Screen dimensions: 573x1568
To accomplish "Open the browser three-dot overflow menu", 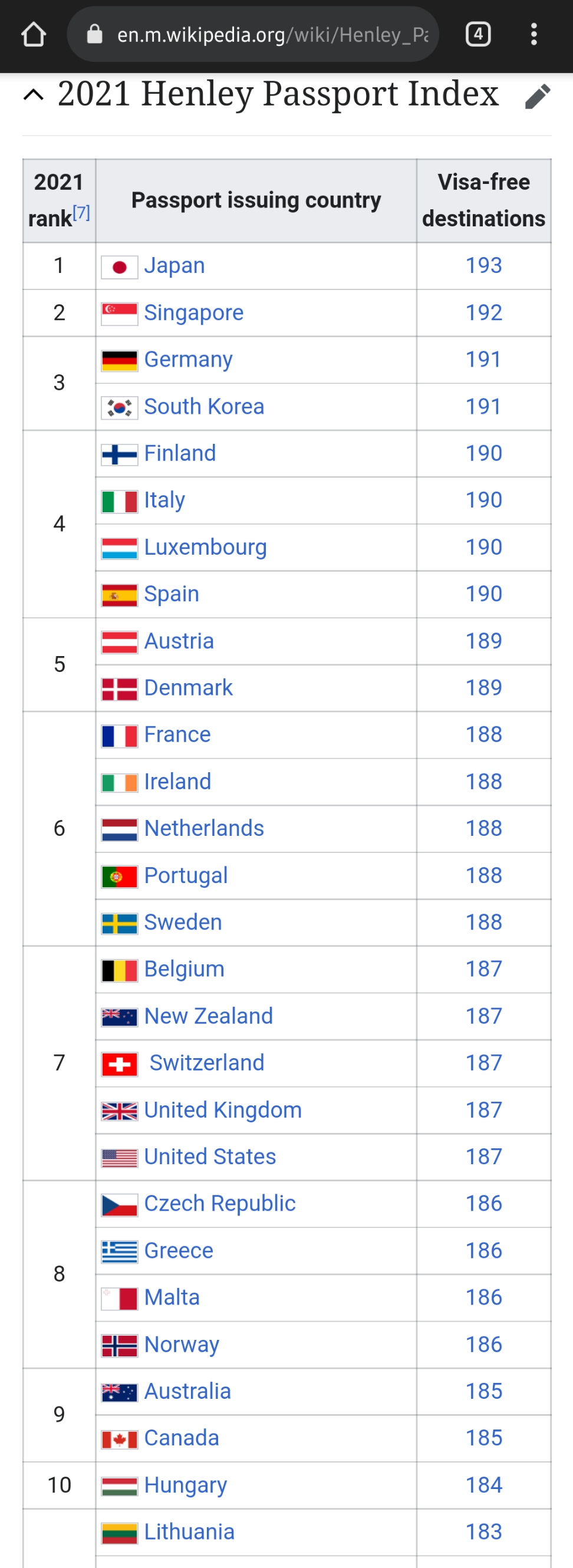I will pyautogui.click(x=534, y=34).
